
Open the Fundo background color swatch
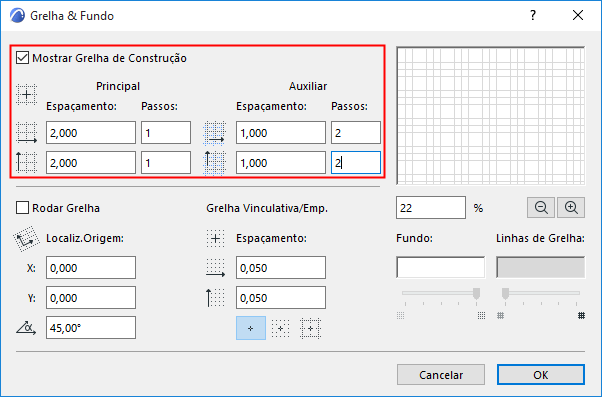440,267
